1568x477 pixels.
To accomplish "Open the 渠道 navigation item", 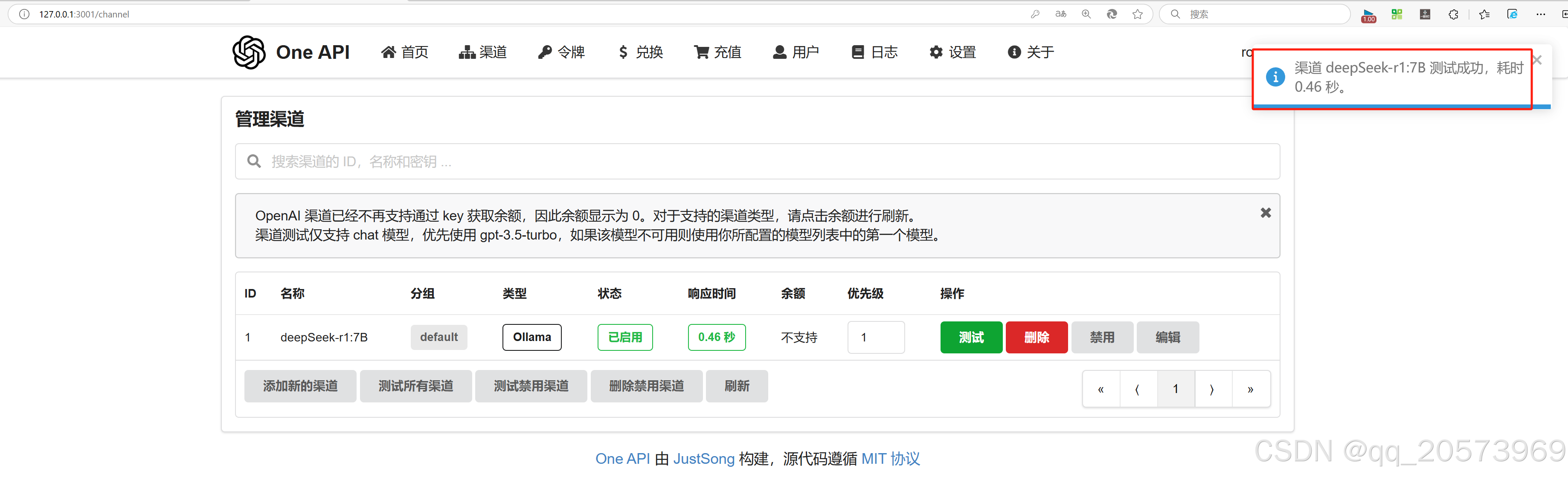I will point(483,52).
